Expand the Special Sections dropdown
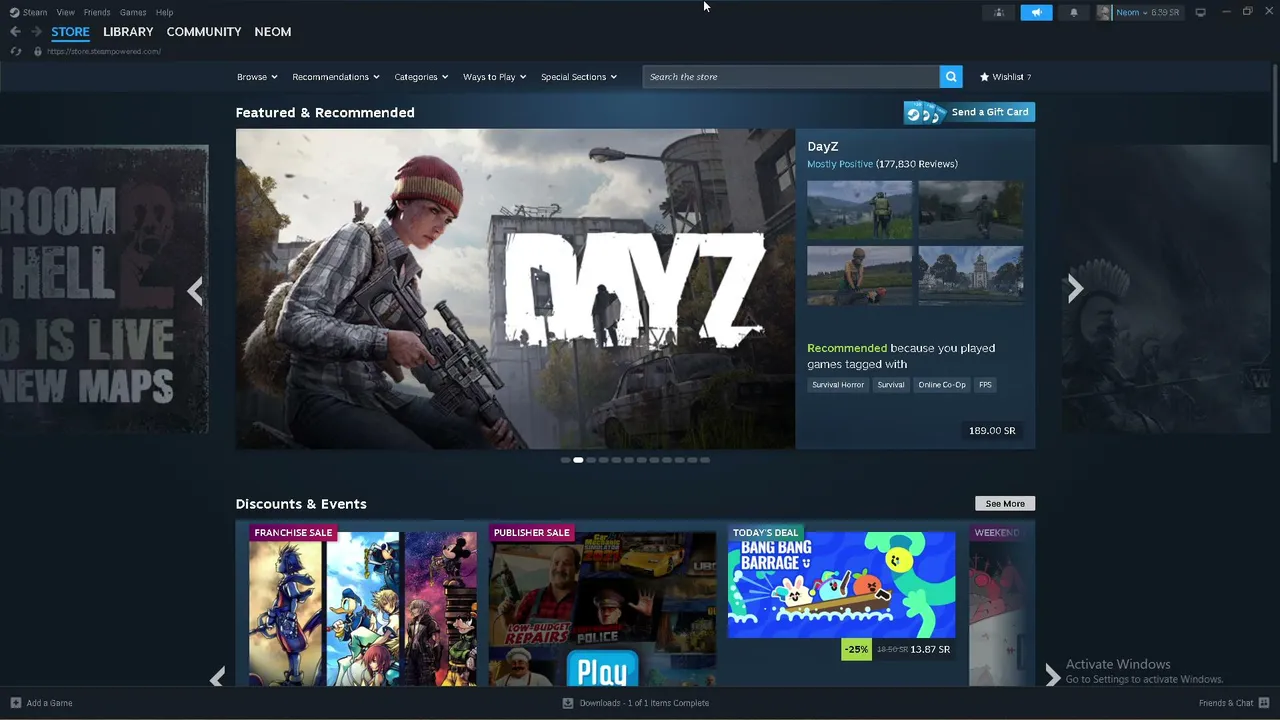Image resolution: width=1280 pixels, height=720 pixels. [x=579, y=77]
